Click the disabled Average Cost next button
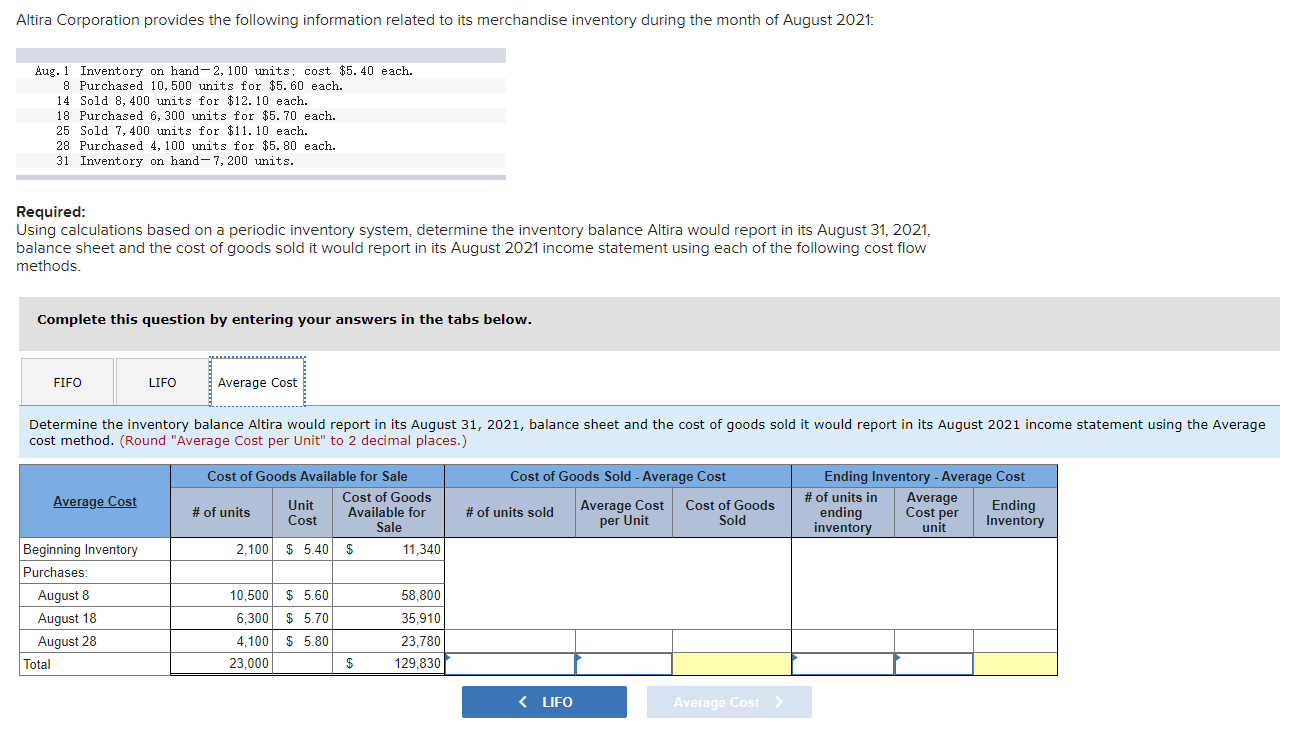 point(729,702)
